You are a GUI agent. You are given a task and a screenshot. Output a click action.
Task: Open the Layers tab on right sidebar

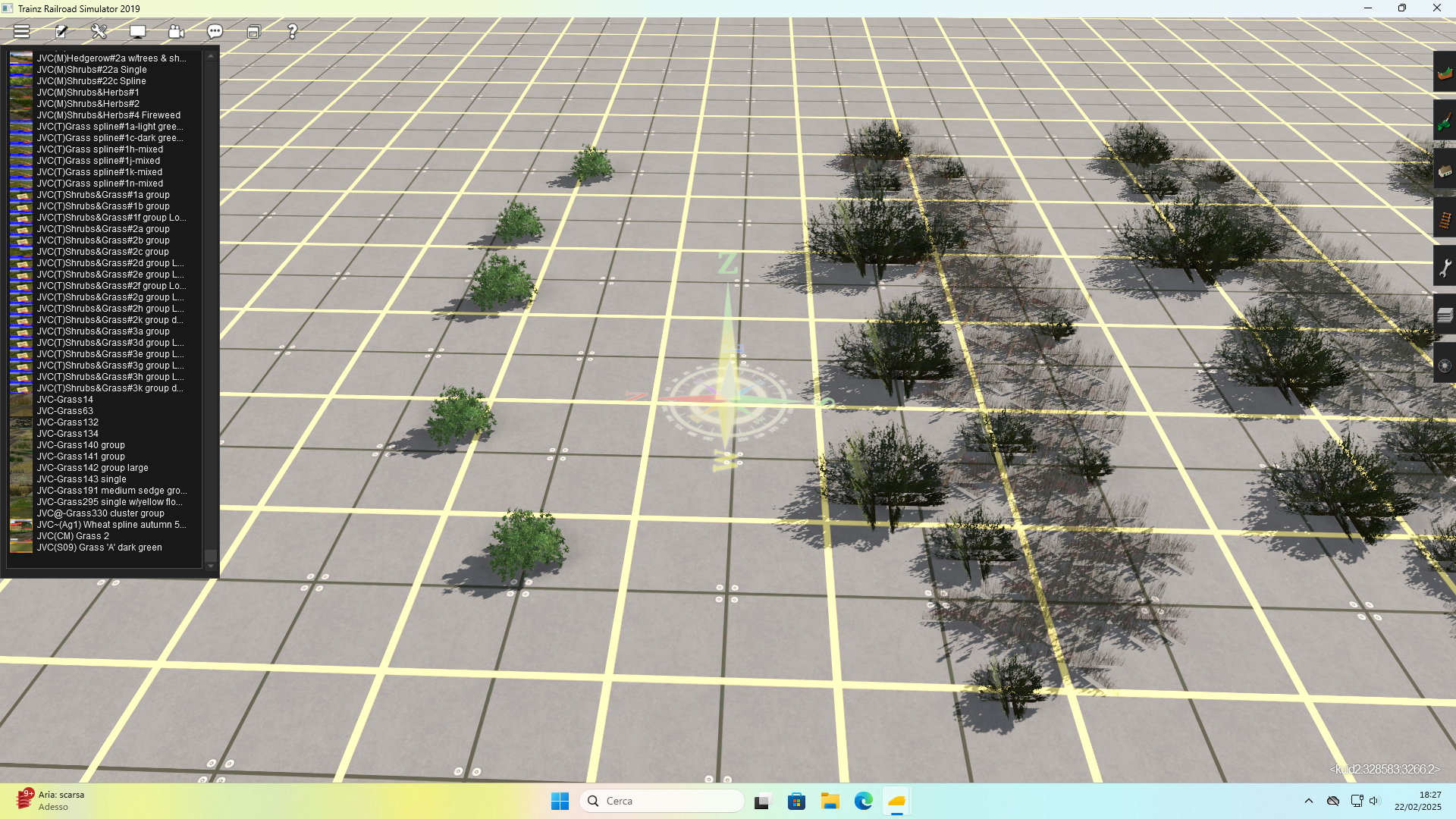coord(1445,315)
